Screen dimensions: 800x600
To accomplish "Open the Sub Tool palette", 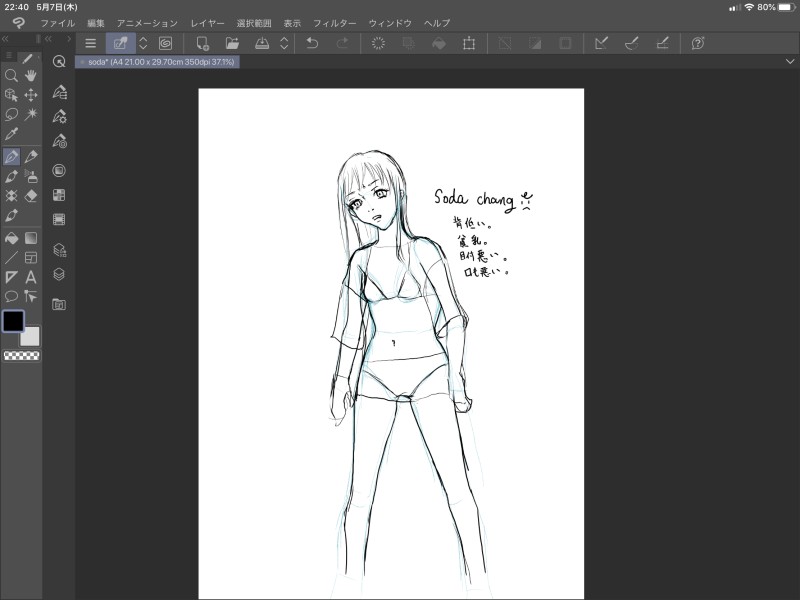I will click(59, 92).
